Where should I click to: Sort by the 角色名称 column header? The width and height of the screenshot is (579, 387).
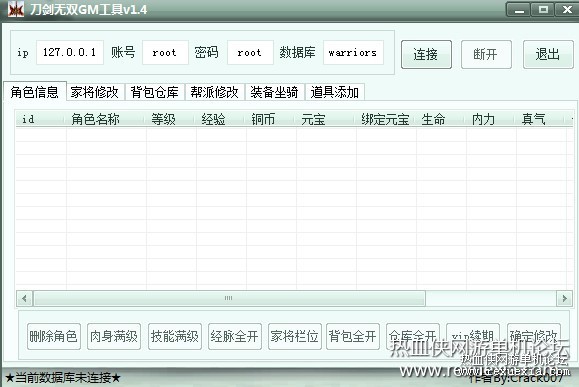pyautogui.click(x=106, y=119)
